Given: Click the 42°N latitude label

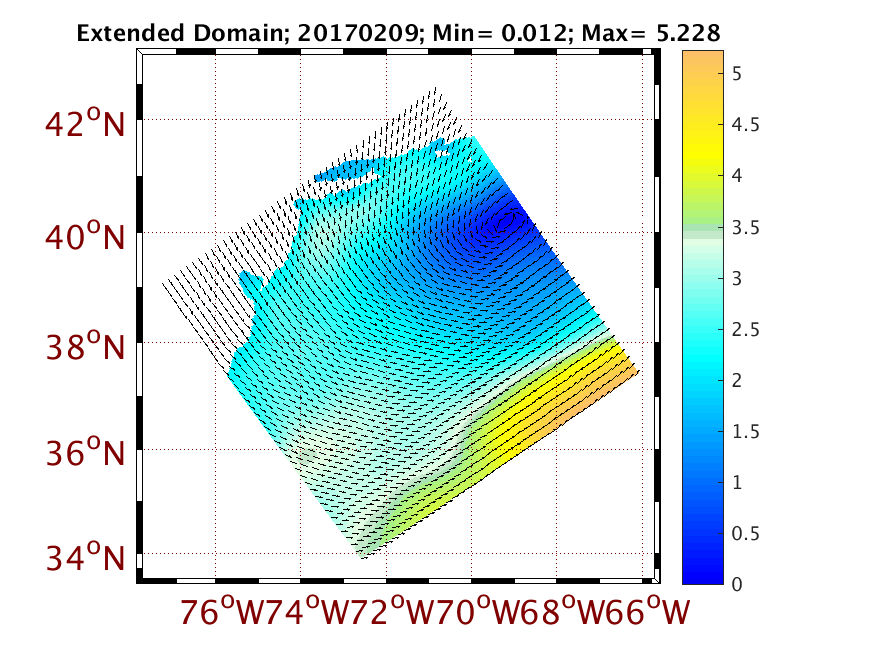Looking at the screenshot, I should click(85, 123).
